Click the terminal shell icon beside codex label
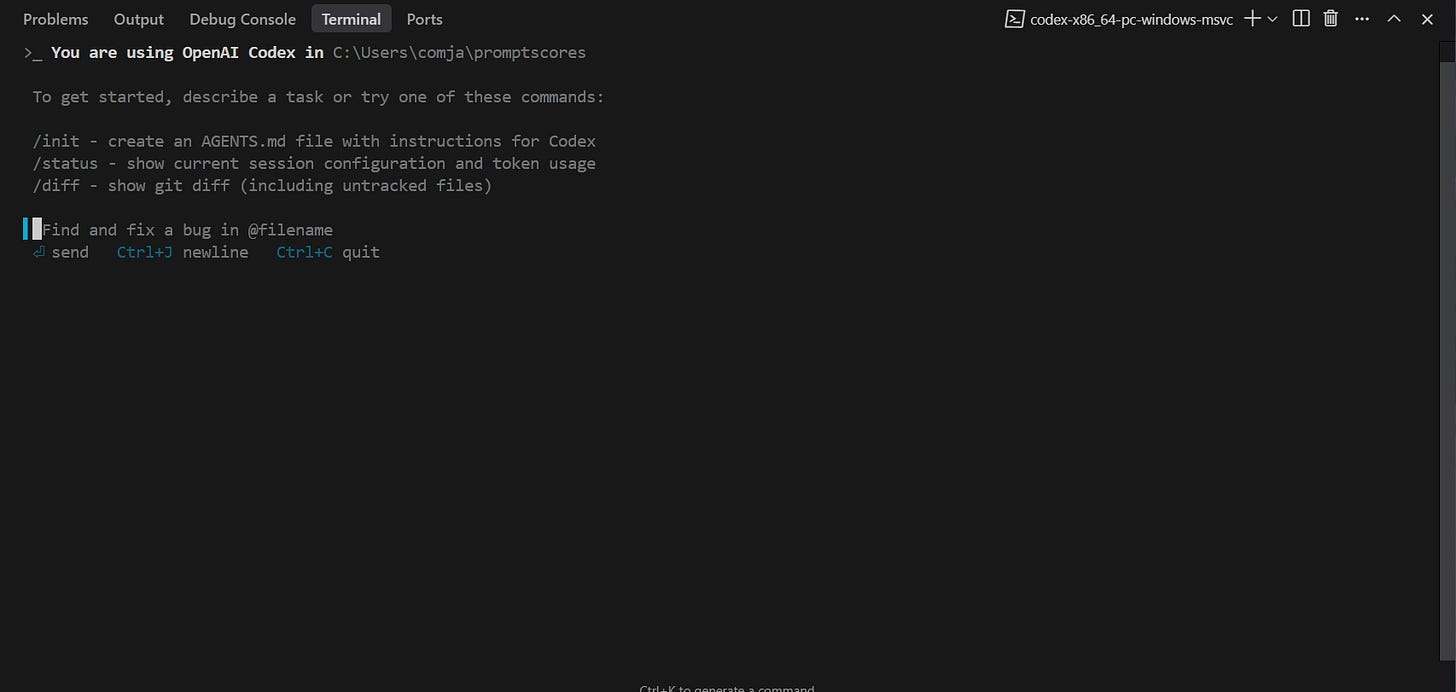The width and height of the screenshot is (1456, 692). (x=1014, y=18)
